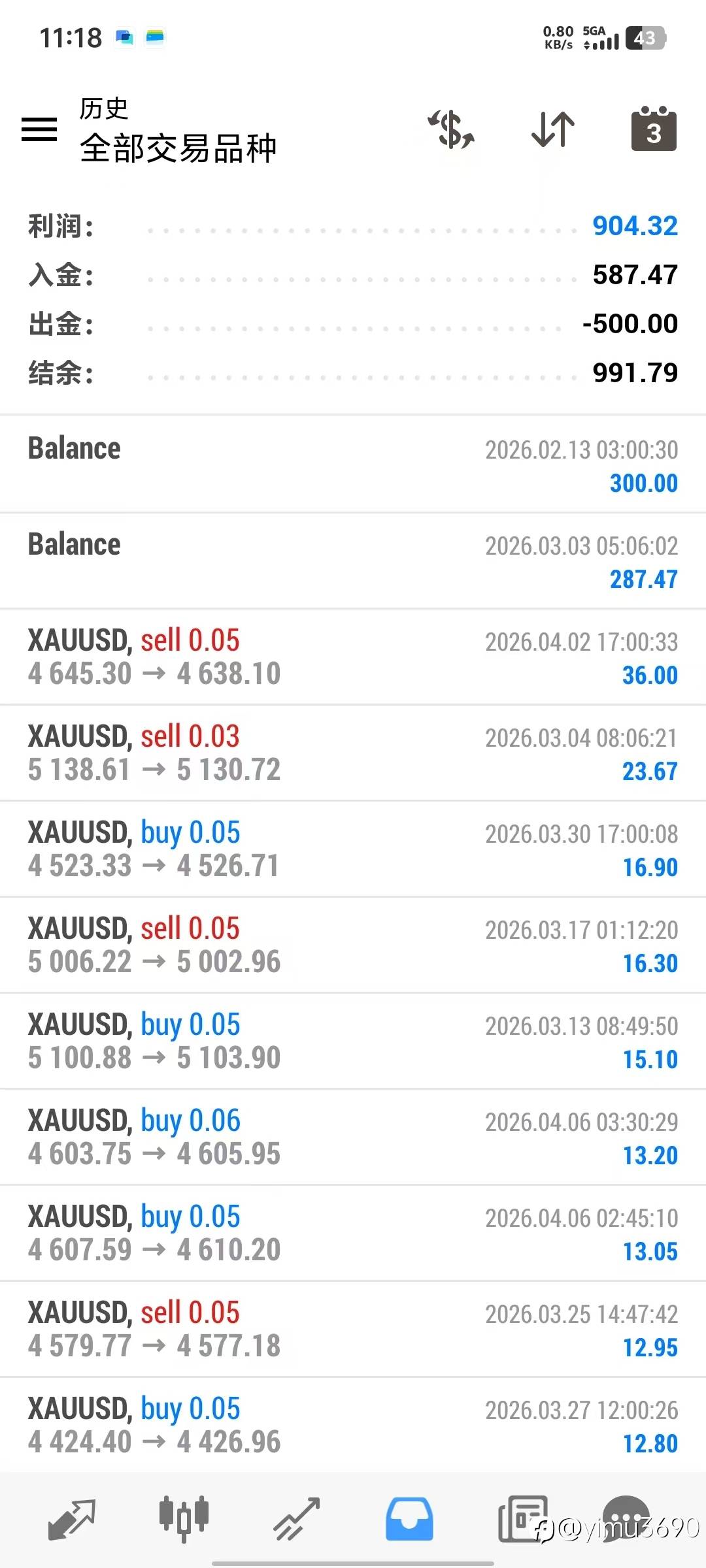Open the 全部交易品种 symbol filter
The height and width of the screenshot is (1568, 706).
178,148
